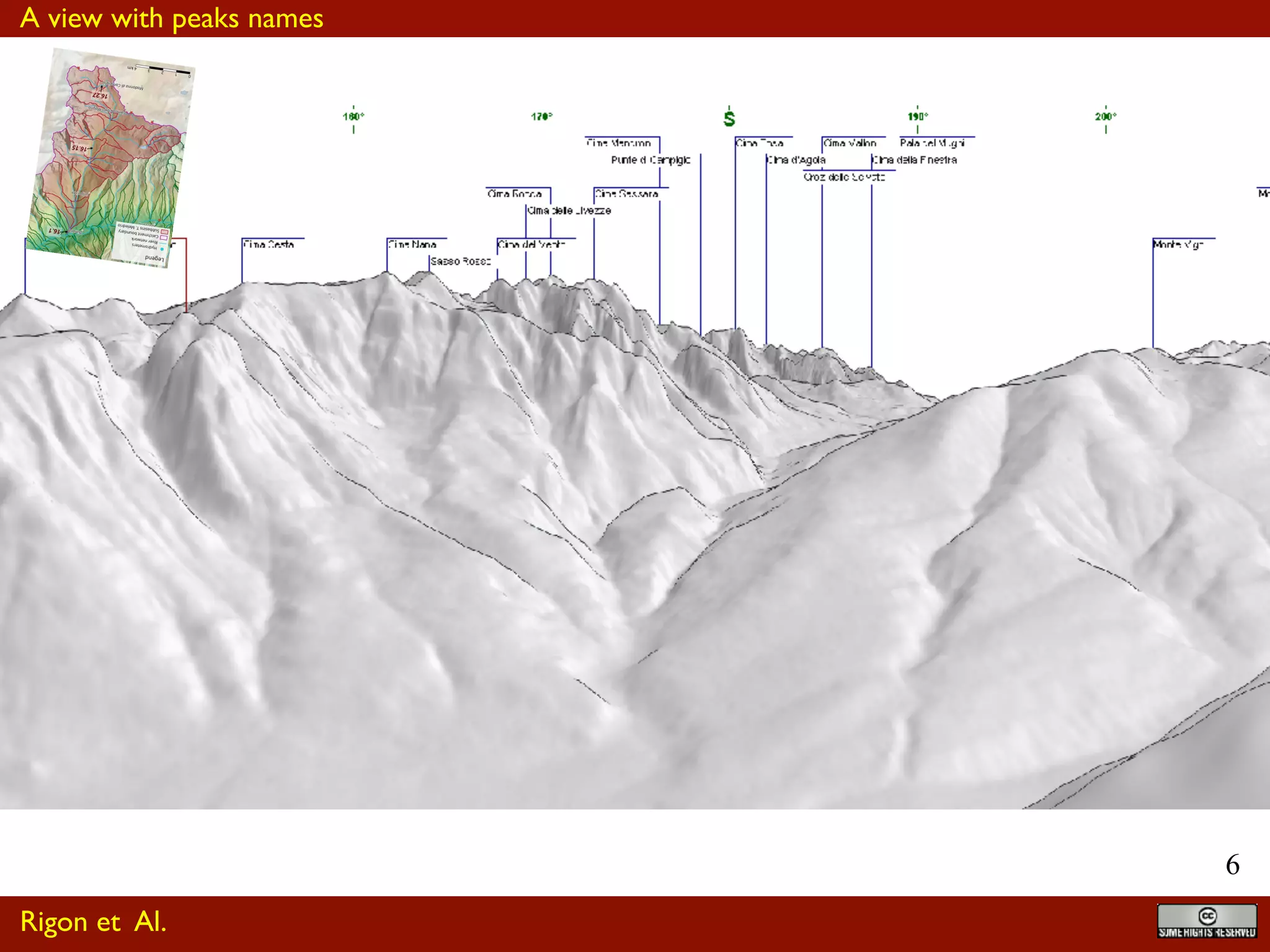Click the '160°' azimuth marker
This screenshot has width=1270, height=952.
click(x=353, y=117)
